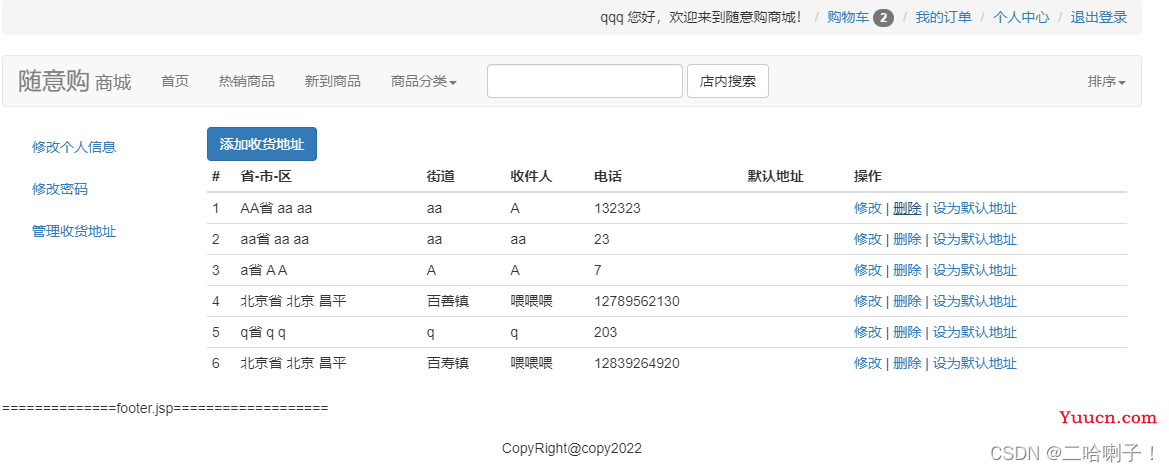Set row 6 百寿镇 as default address
Viewport: 1169px width, 472px height.
974,363
